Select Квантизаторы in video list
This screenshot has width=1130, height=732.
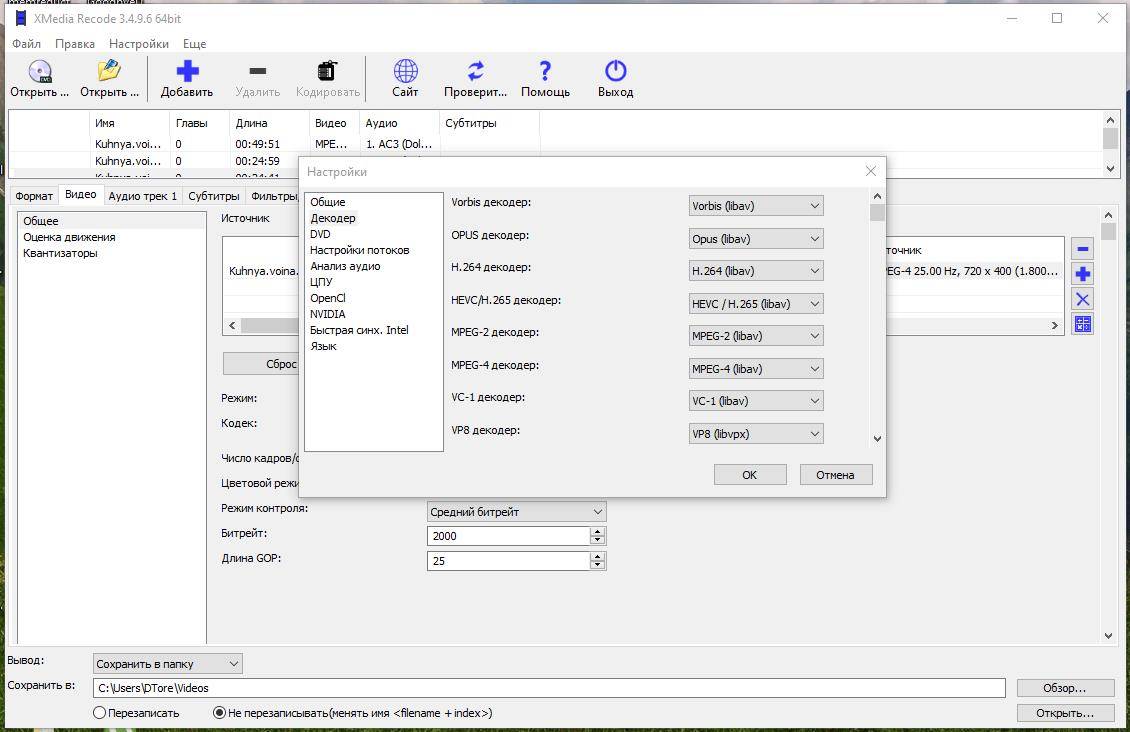[x=61, y=253]
